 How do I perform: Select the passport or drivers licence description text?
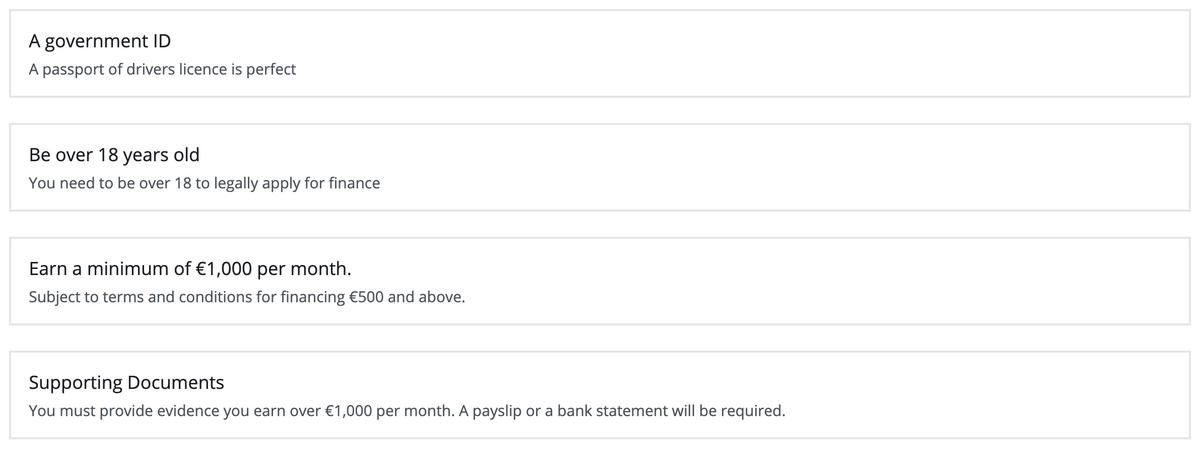tap(162, 71)
